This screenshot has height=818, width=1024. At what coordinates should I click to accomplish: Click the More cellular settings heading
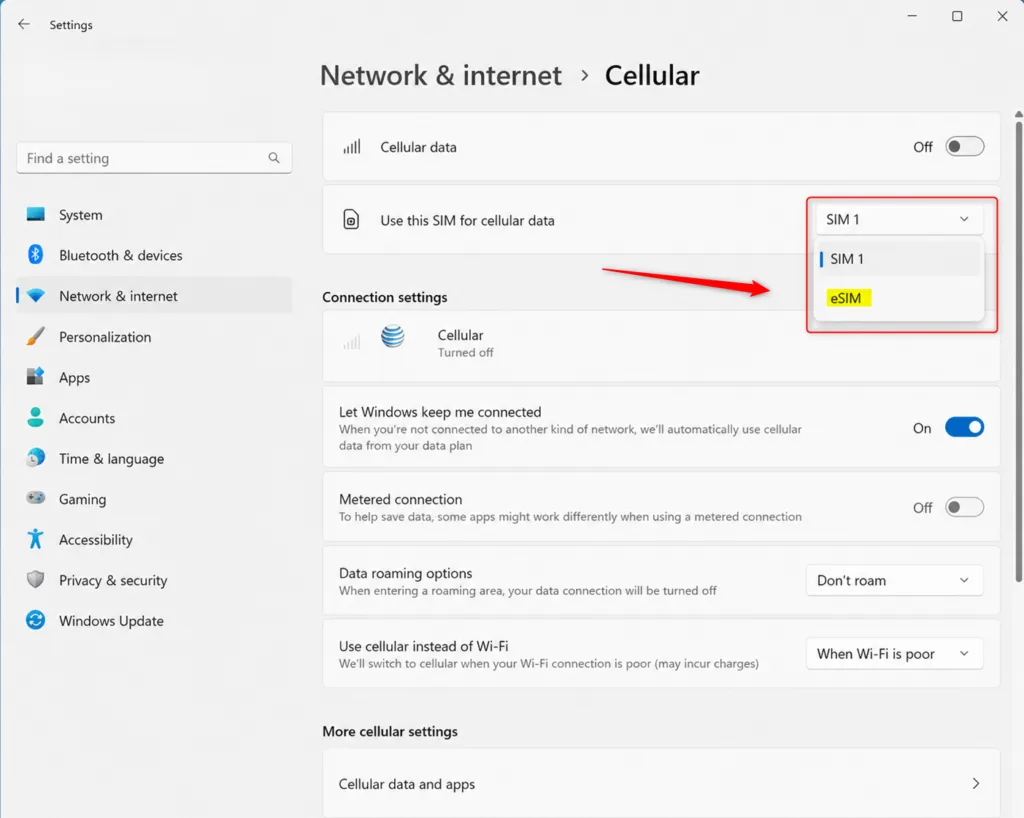click(x=390, y=731)
